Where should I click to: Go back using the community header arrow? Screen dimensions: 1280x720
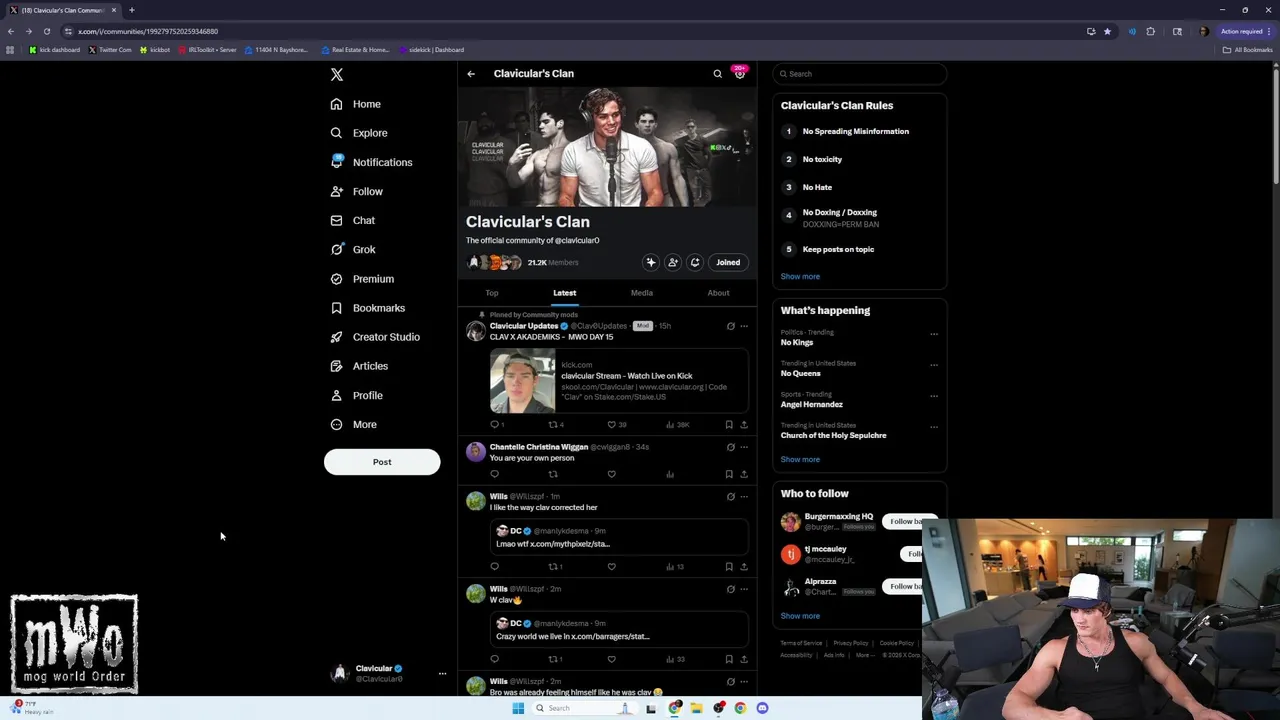tap(471, 74)
